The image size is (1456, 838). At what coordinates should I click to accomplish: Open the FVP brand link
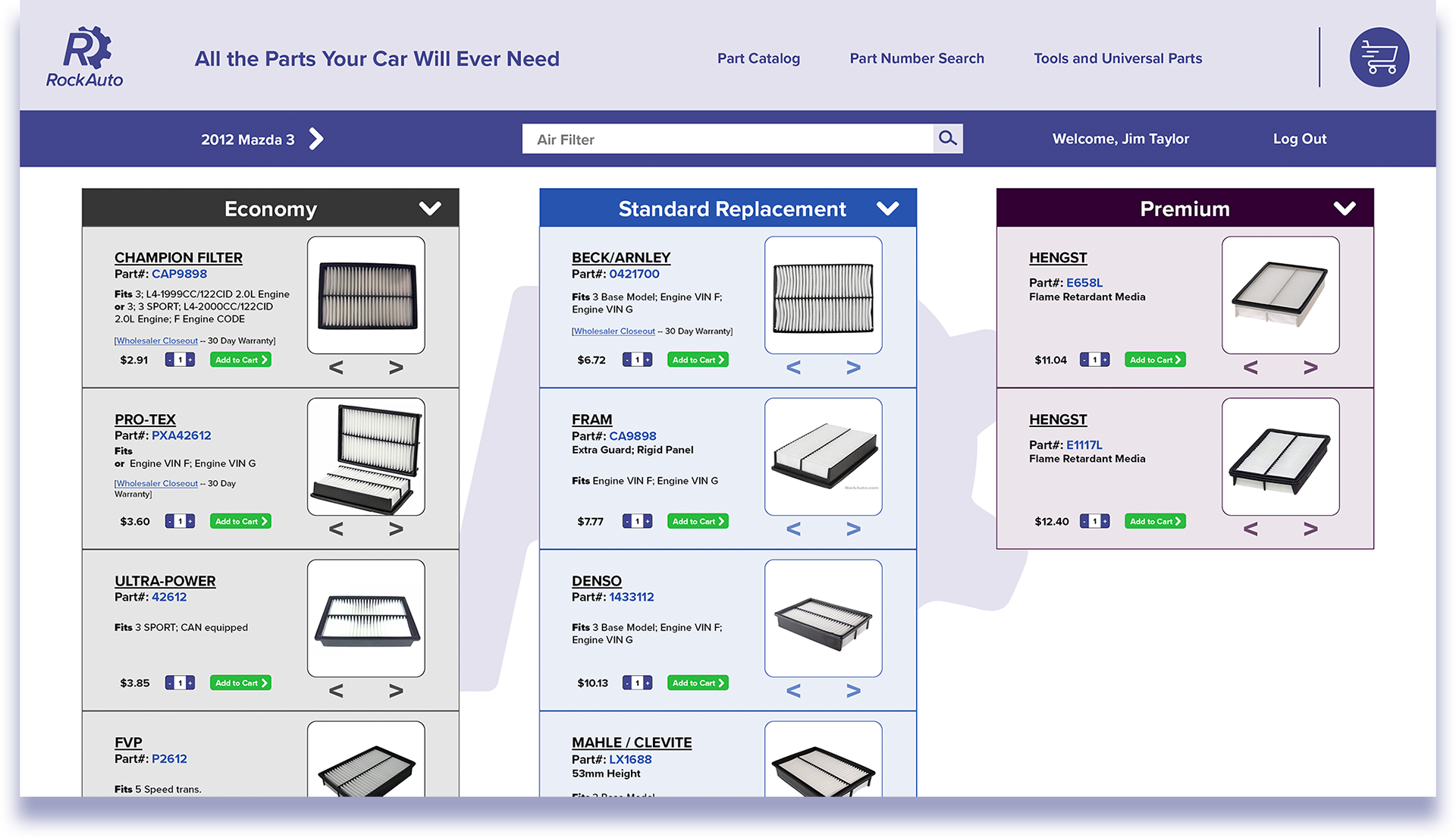pos(128,742)
